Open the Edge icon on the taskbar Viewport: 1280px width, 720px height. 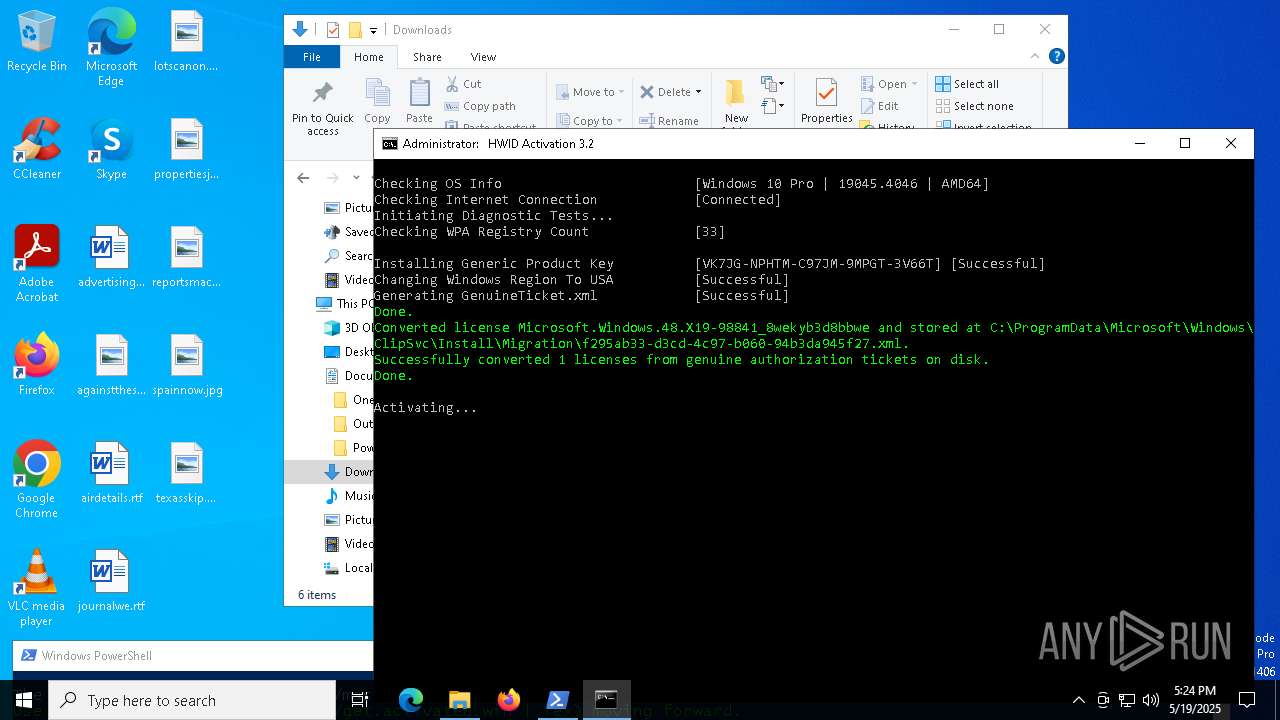tap(411, 700)
